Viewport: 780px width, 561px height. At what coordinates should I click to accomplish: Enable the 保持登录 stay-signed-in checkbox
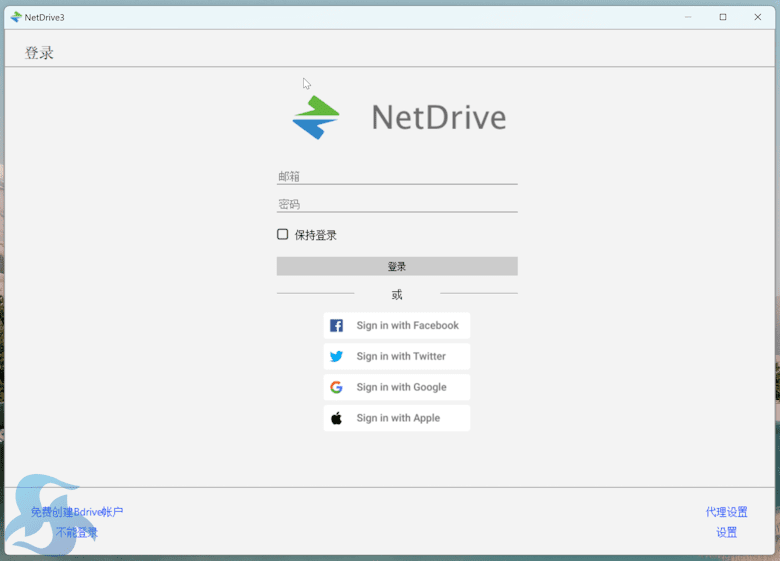pyautogui.click(x=283, y=234)
